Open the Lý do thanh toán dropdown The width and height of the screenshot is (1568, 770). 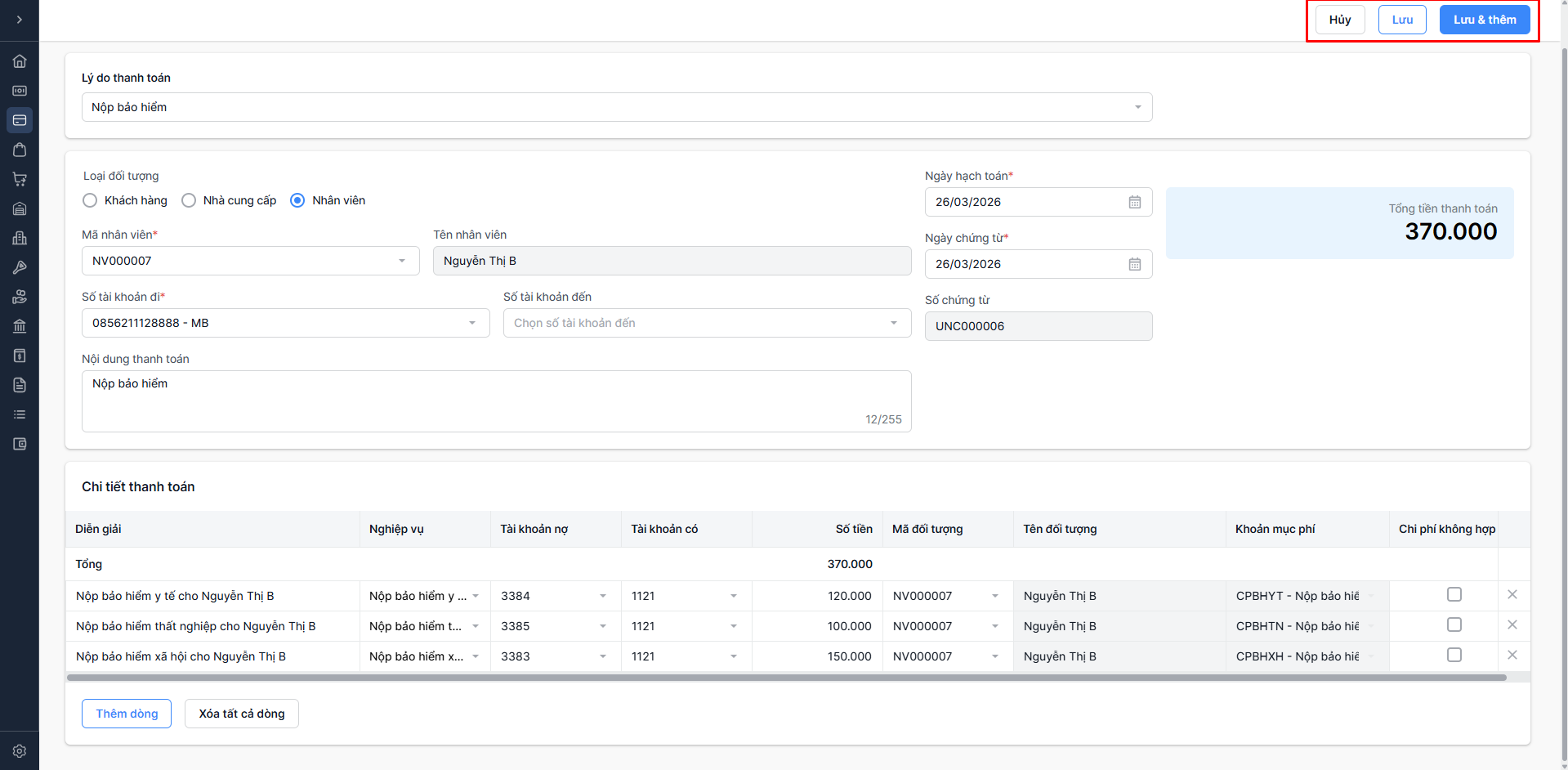[x=617, y=107]
